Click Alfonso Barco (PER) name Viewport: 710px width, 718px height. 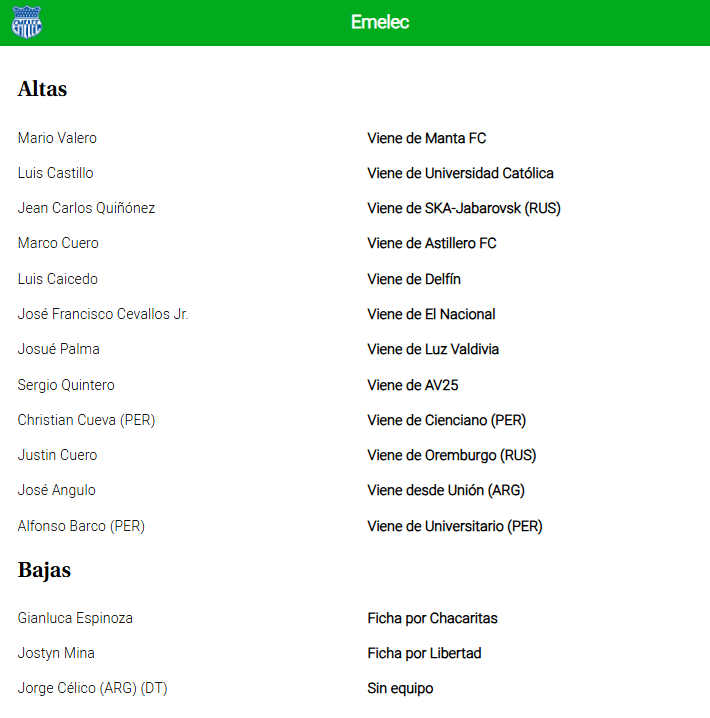click(81, 526)
